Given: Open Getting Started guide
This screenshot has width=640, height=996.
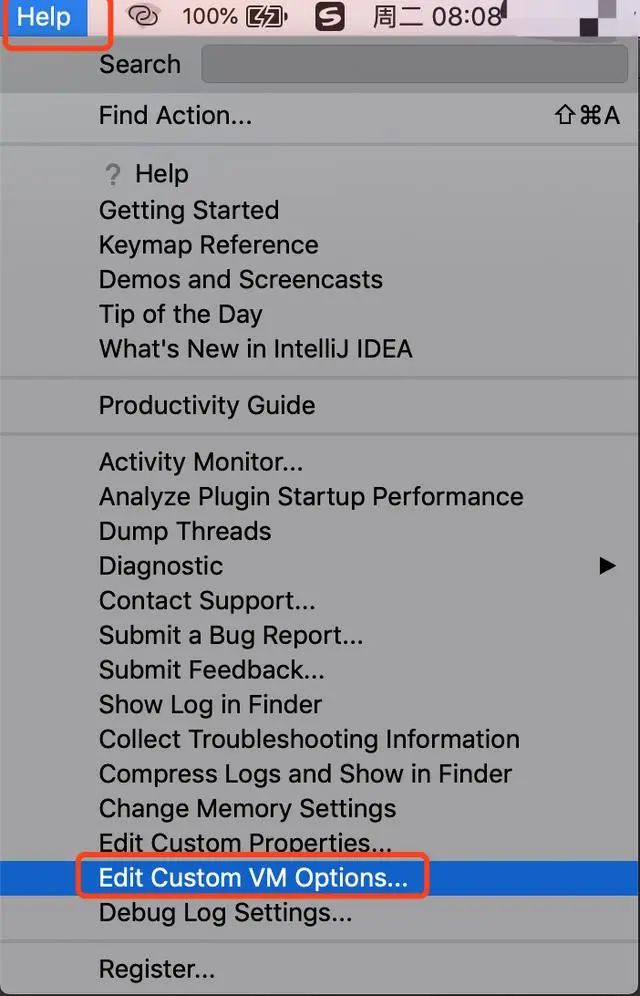Looking at the screenshot, I should click(189, 211).
